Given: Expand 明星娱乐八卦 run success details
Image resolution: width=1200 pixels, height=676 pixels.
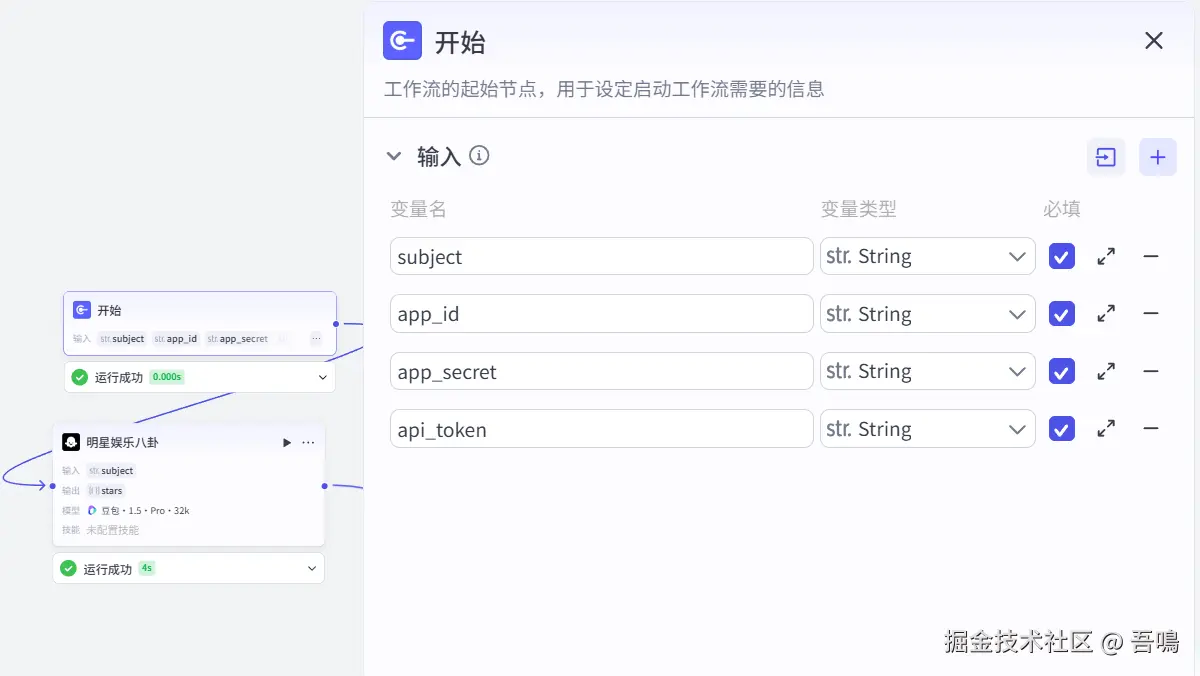Looking at the screenshot, I should click(313, 569).
